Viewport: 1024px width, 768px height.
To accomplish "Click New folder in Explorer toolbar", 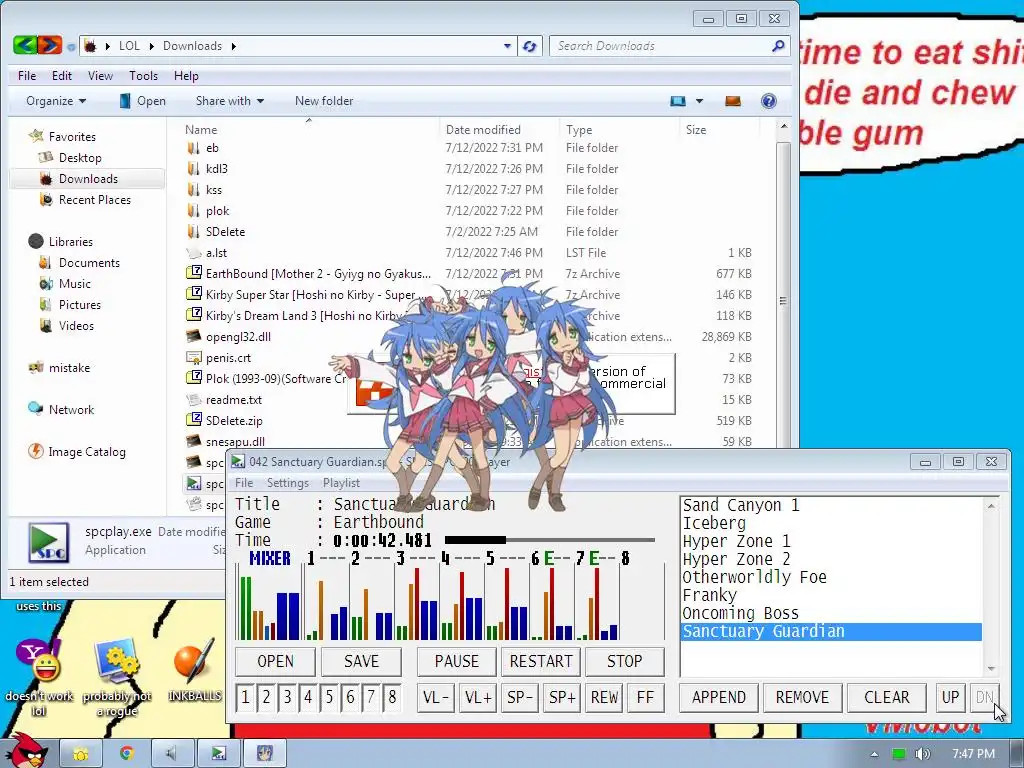I will tap(324, 101).
